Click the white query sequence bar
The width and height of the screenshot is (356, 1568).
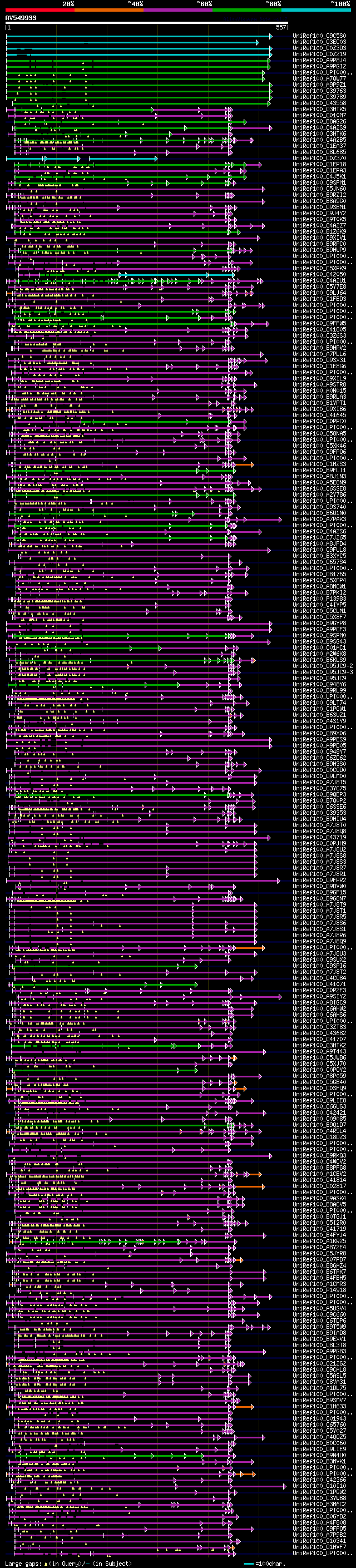pos(147,23)
